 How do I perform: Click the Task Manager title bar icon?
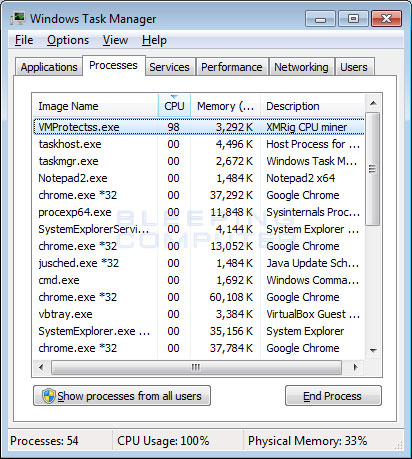pyautogui.click(x=17, y=18)
